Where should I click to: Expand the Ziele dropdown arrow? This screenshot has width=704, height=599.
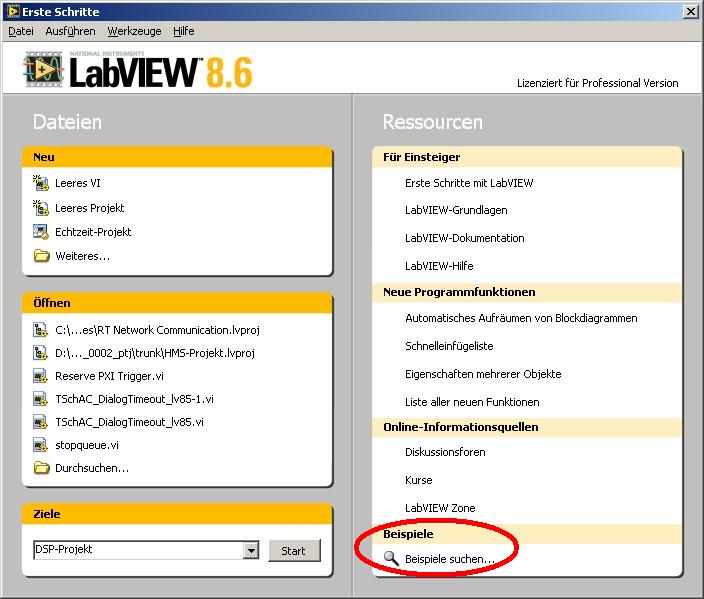coord(251,551)
